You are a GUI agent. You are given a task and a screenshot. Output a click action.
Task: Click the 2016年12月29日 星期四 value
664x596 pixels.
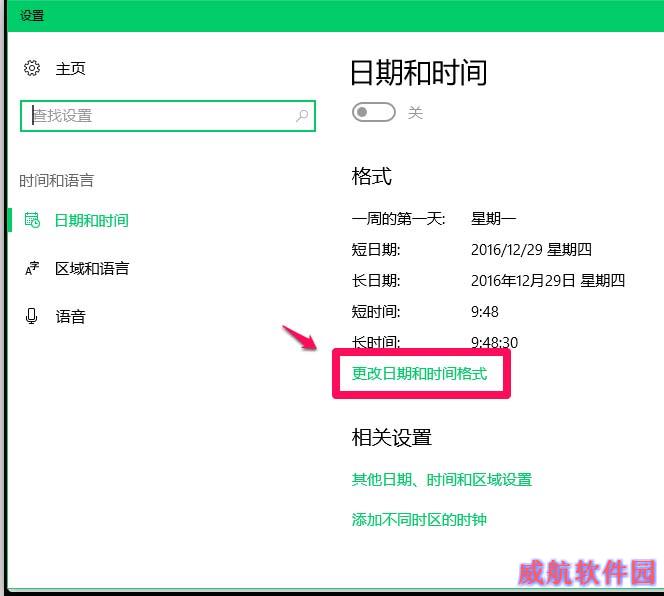548,280
